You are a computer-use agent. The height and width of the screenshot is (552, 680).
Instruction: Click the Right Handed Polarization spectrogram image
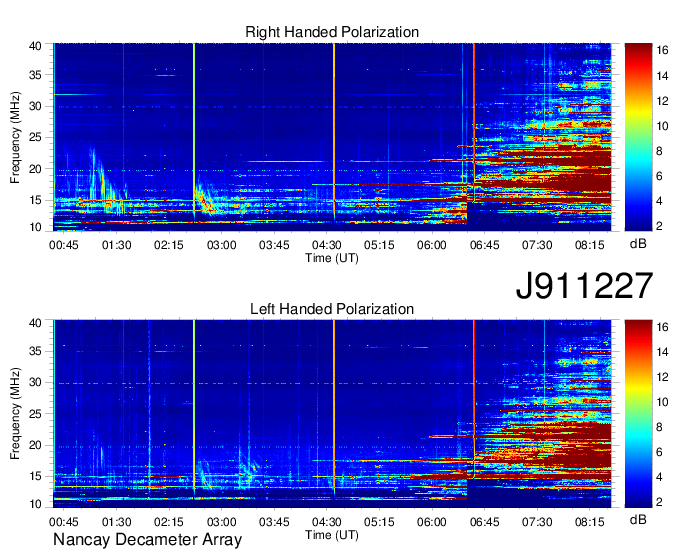click(x=332, y=137)
